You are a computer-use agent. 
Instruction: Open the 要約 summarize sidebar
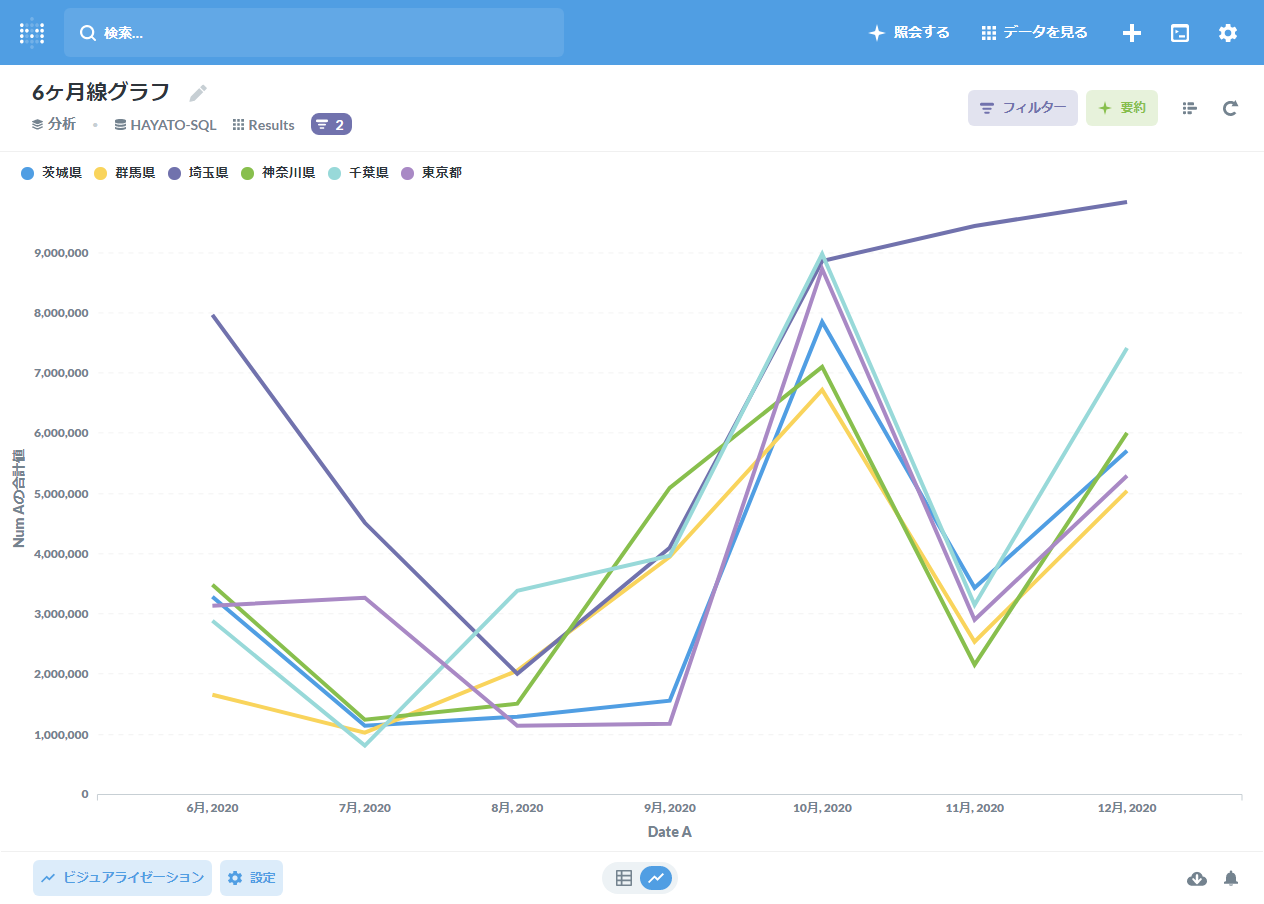(1121, 107)
